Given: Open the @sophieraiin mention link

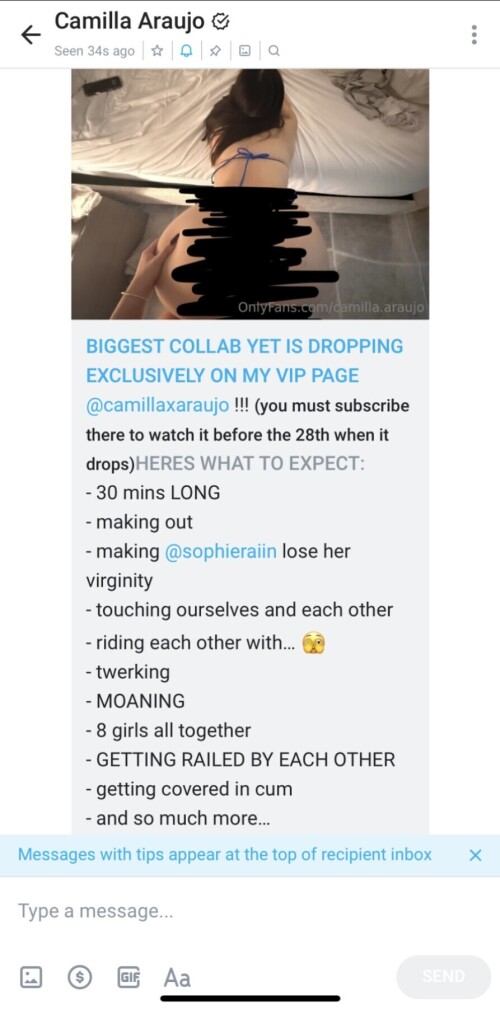Looking at the screenshot, I should (x=221, y=552).
